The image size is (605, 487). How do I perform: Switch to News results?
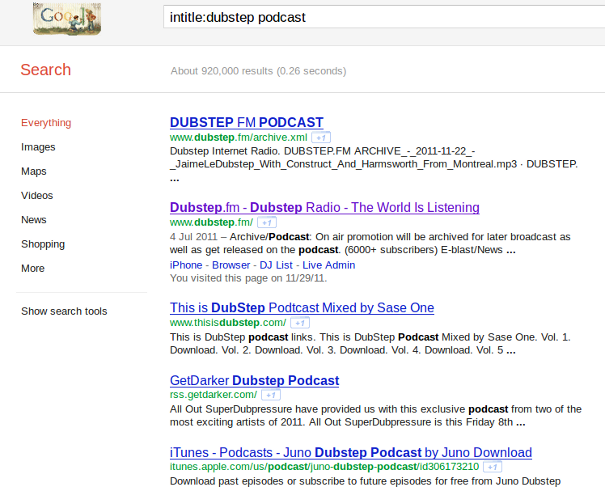click(x=34, y=220)
